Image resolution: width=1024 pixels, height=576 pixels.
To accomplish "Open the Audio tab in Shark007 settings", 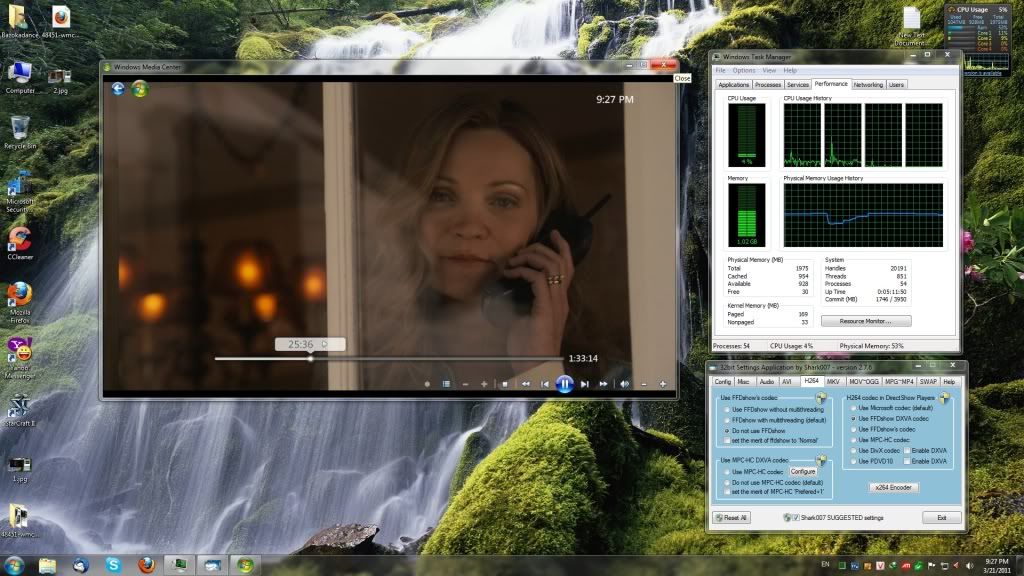I will click(x=767, y=381).
